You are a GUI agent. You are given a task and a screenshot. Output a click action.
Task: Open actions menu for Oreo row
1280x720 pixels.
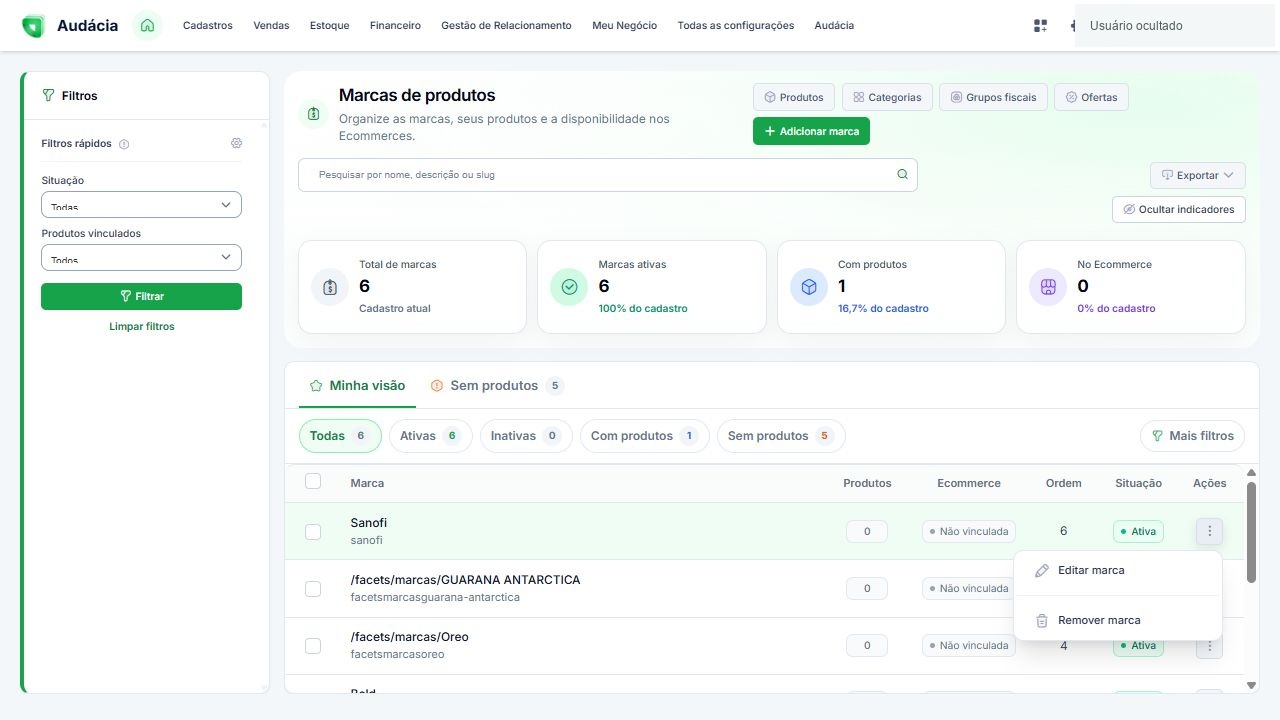tap(1209, 646)
